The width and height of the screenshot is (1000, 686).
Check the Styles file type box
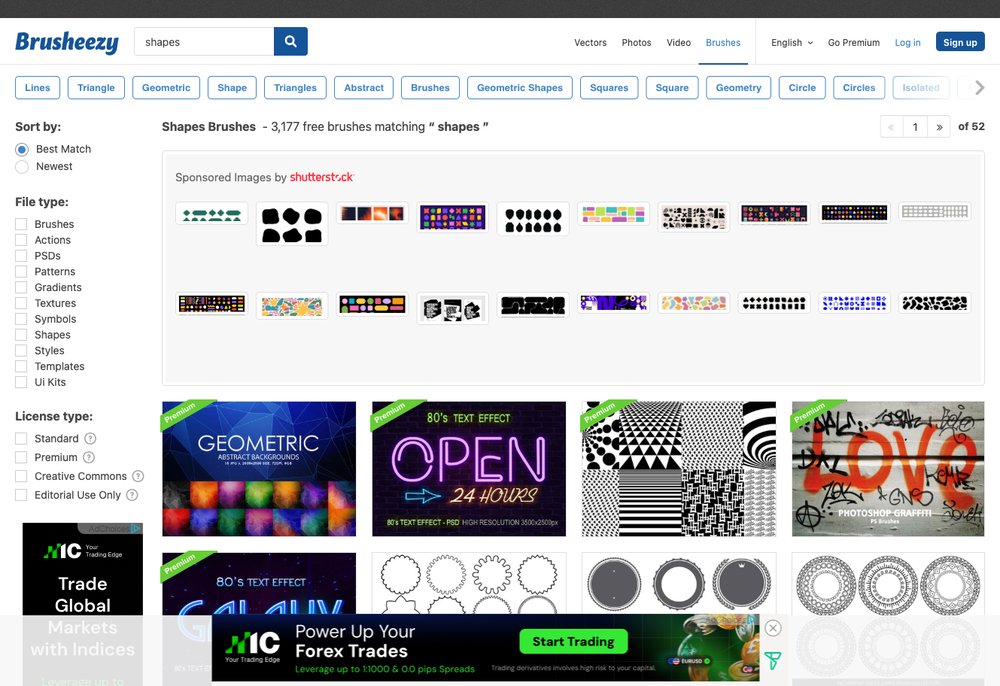[x=21, y=351]
